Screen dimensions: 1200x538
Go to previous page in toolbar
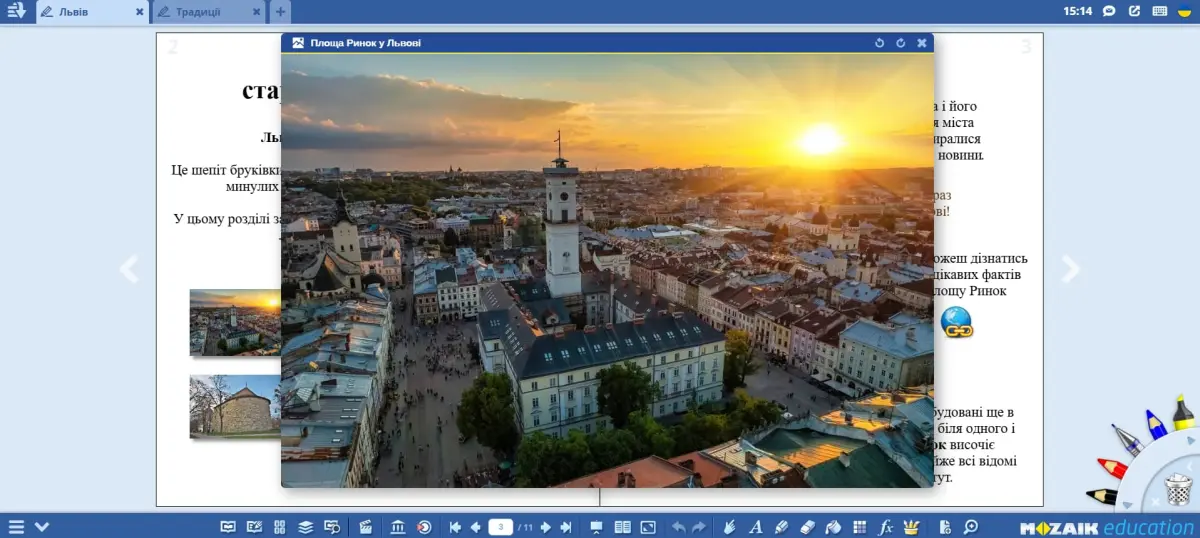(x=475, y=526)
